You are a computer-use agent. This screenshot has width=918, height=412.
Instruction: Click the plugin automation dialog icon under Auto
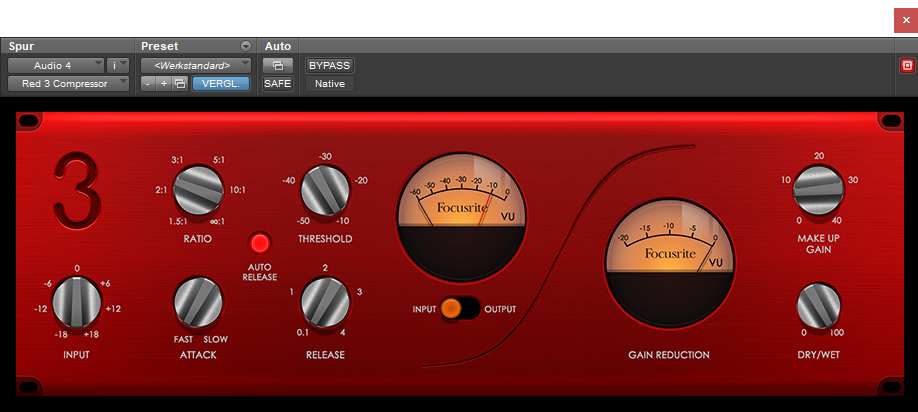pos(278,66)
